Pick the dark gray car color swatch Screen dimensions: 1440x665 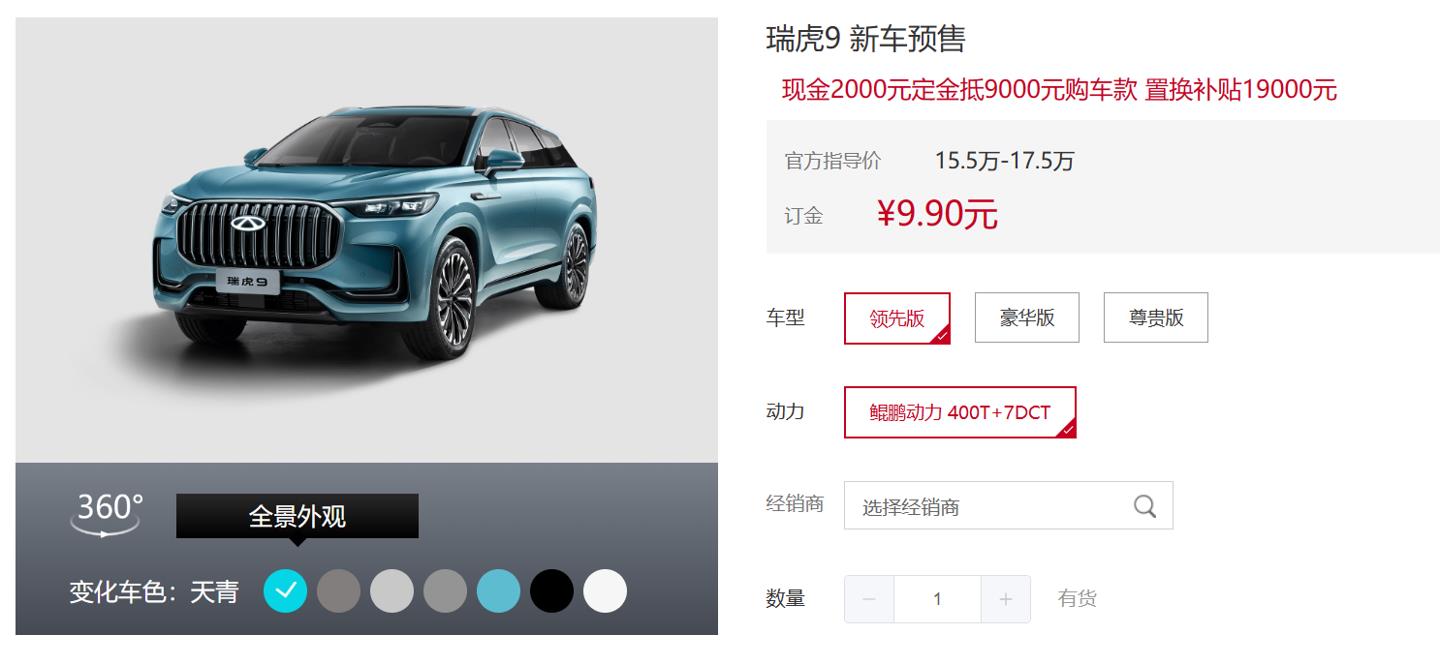[339, 591]
